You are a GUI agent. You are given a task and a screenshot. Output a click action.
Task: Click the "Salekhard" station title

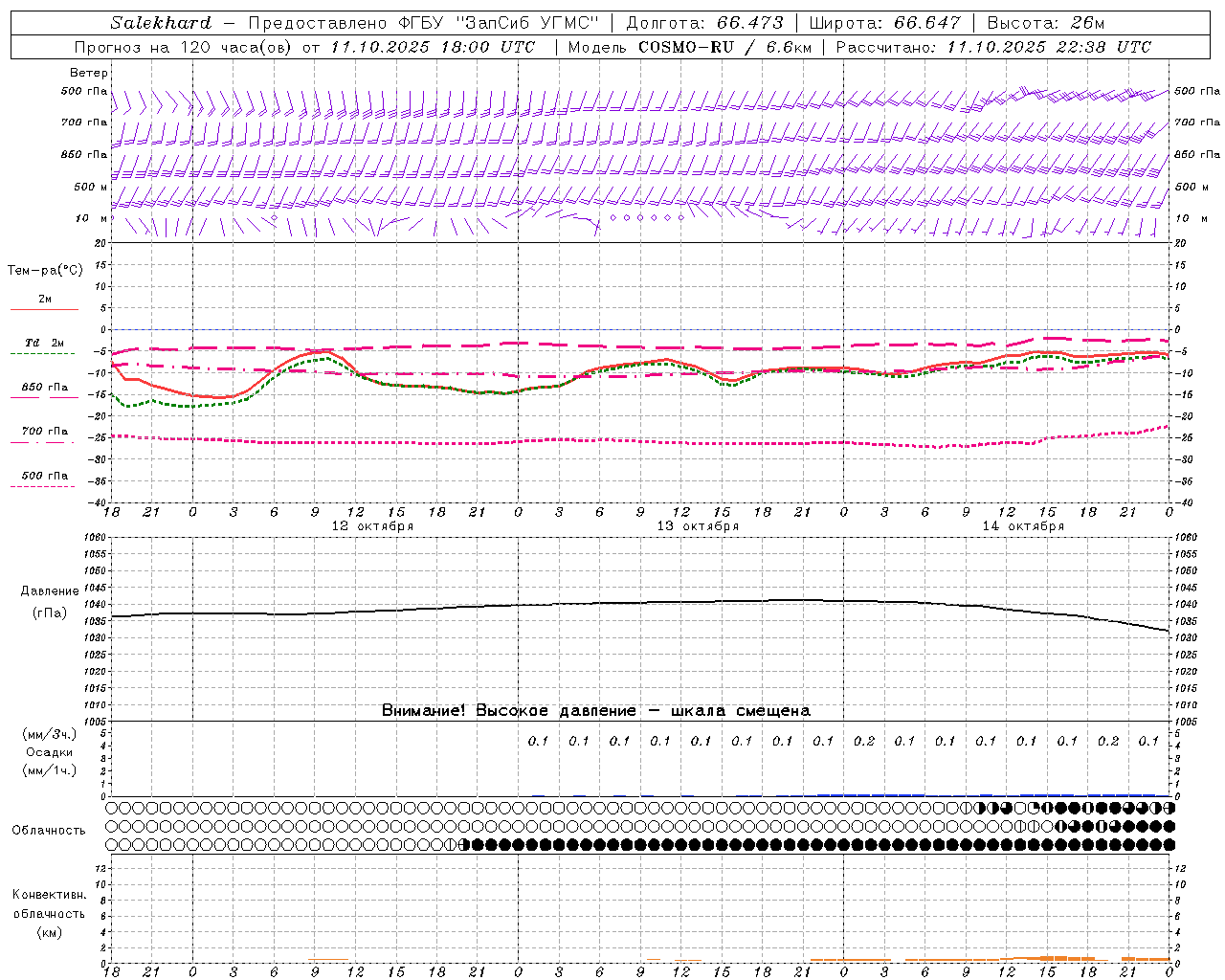(x=161, y=23)
